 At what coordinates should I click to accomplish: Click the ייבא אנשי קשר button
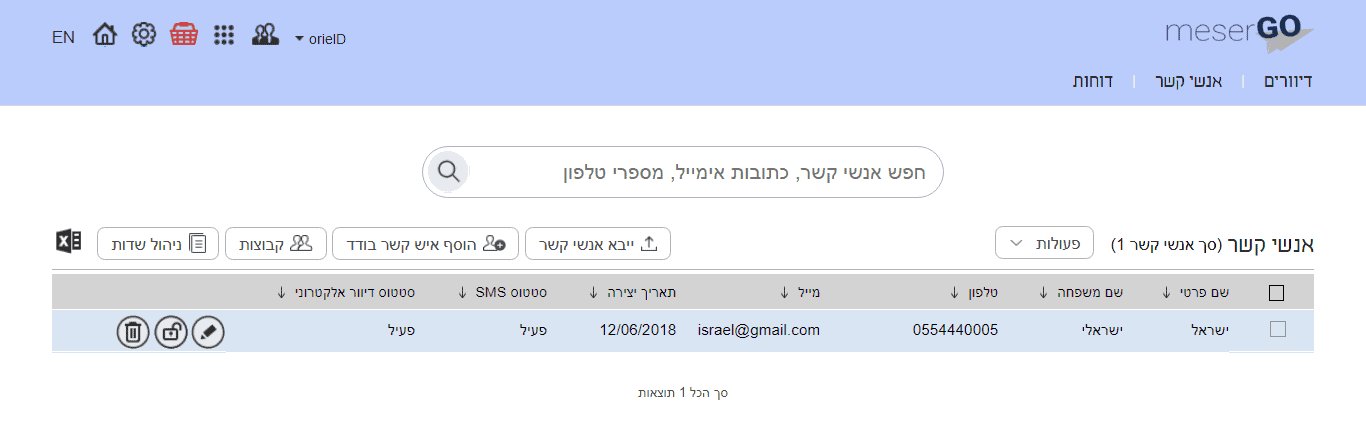(x=598, y=243)
